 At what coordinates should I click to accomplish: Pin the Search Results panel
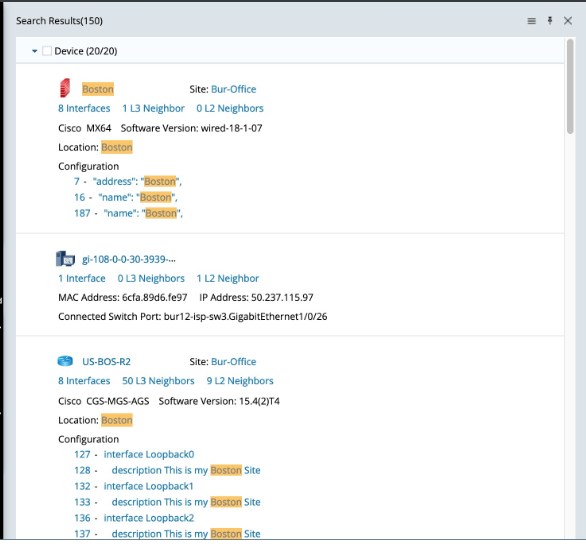tap(550, 21)
